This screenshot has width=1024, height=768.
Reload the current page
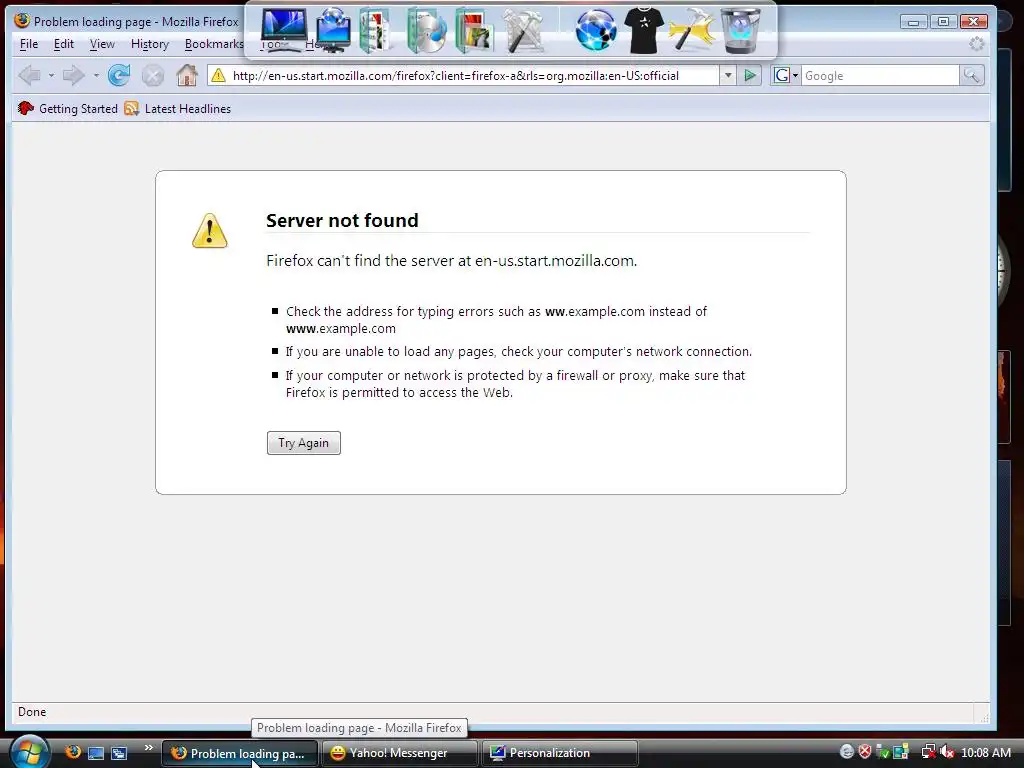pyautogui.click(x=119, y=76)
